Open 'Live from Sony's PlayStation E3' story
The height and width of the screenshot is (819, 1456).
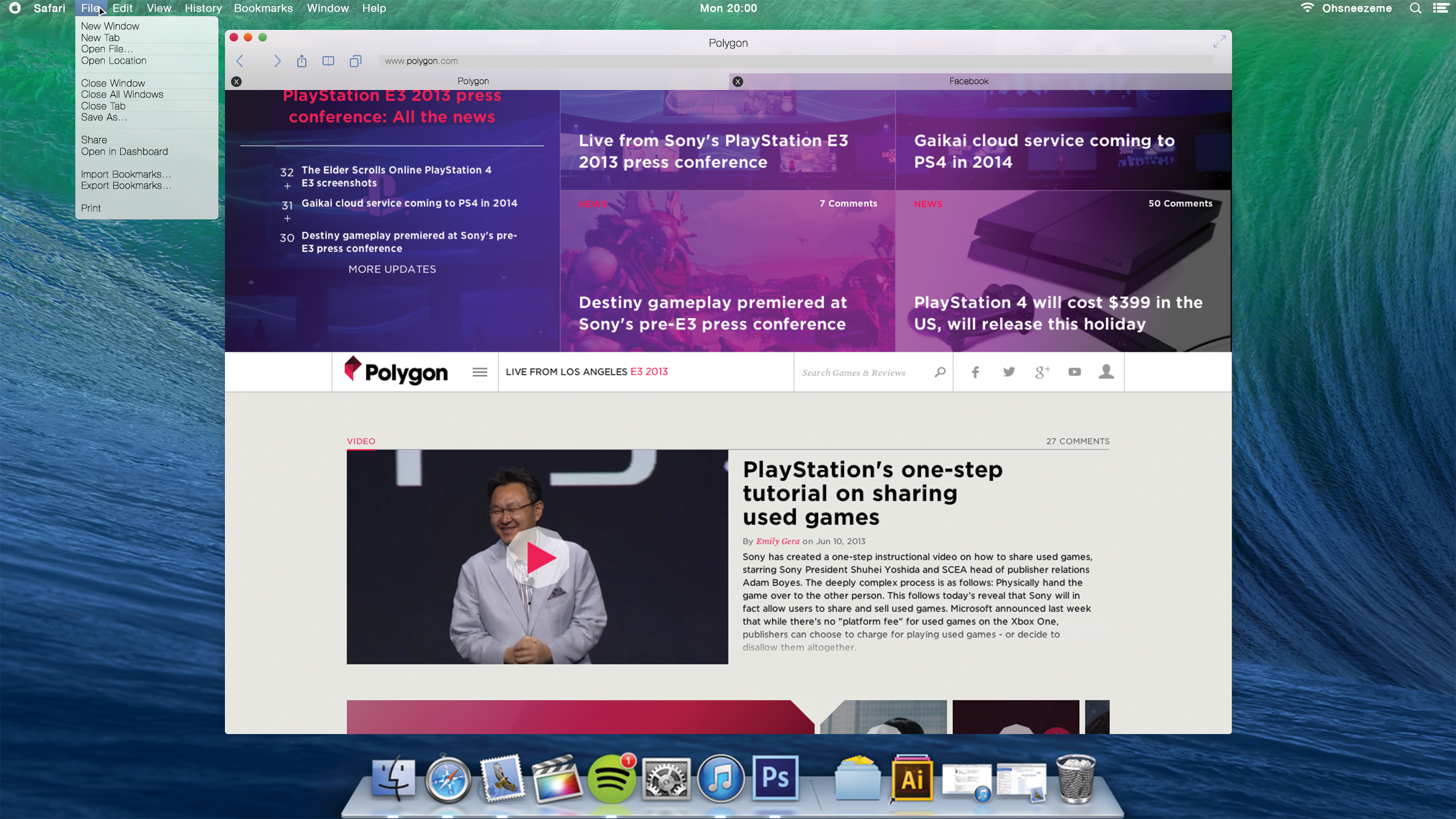pyautogui.click(x=713, y=151)
